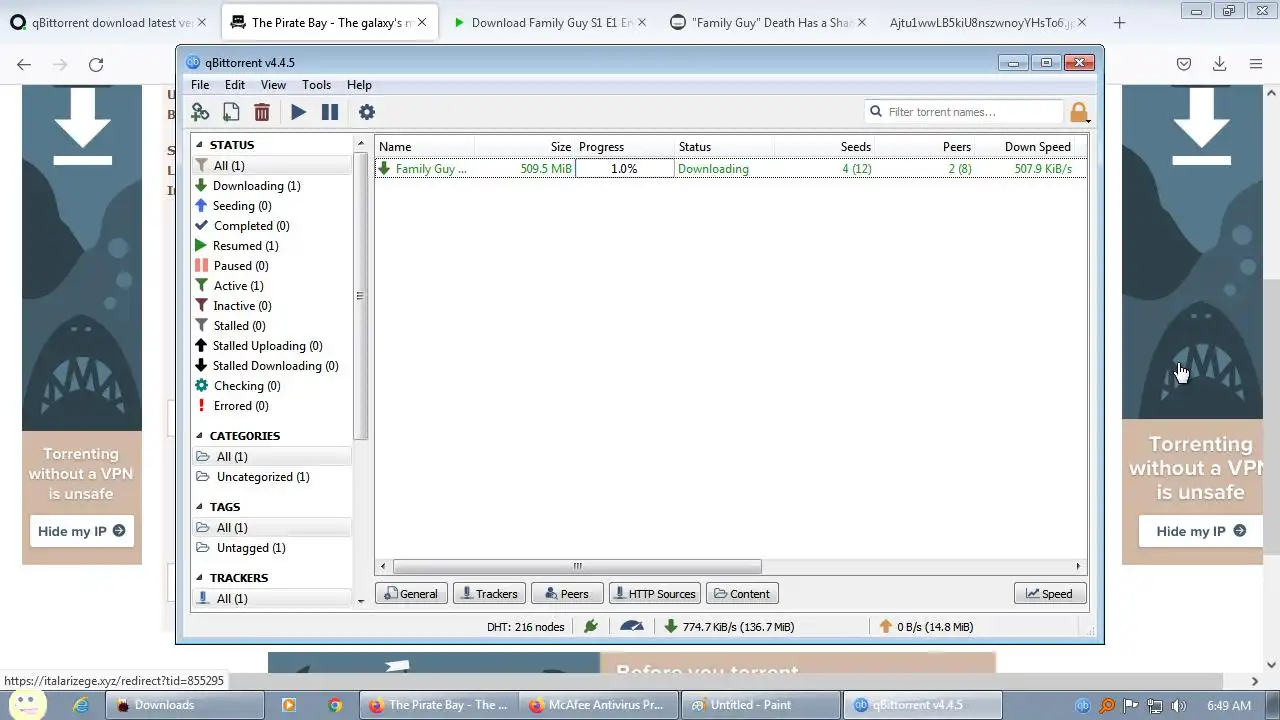
Task: Collapse the TRACKERS section in sidebar
Action: pos(200,578)
